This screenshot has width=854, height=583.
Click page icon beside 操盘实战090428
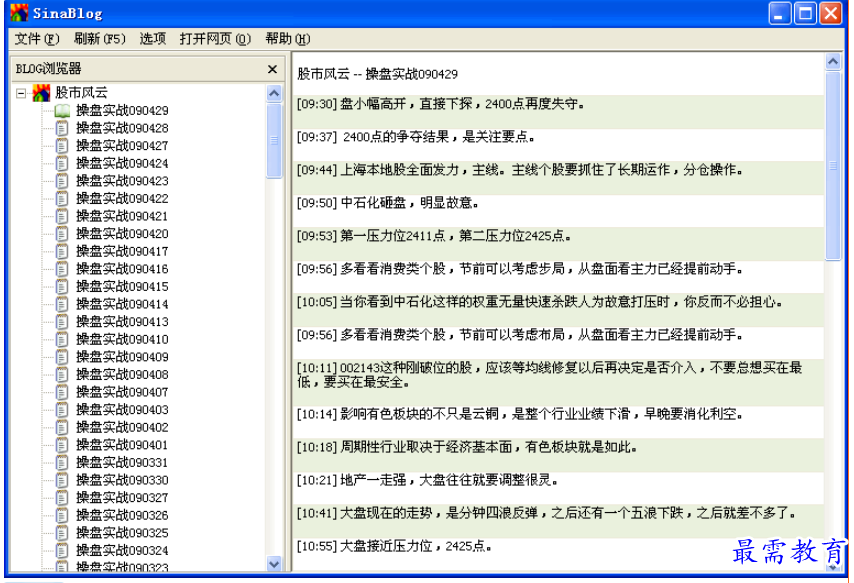[x=62, y=128]
